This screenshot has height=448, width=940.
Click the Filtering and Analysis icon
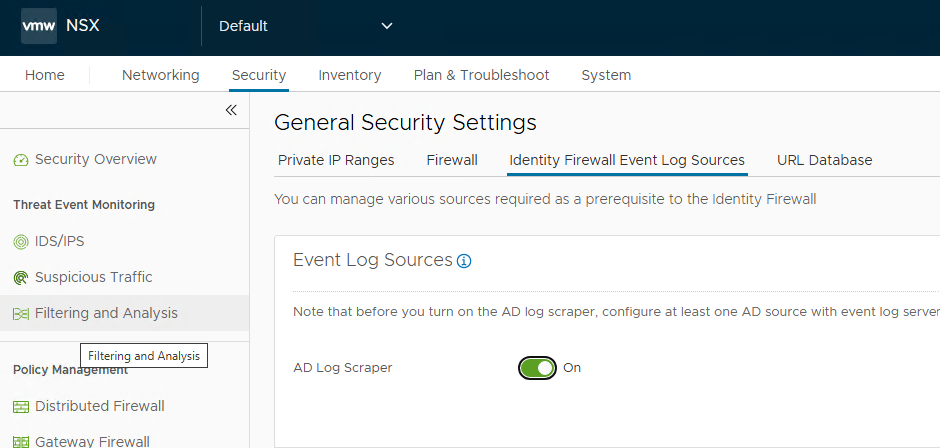[x=21, y=314]
